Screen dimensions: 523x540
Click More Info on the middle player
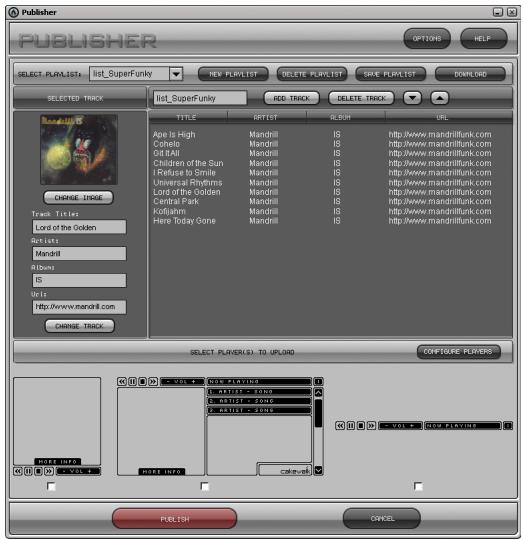tap(161, 471)
